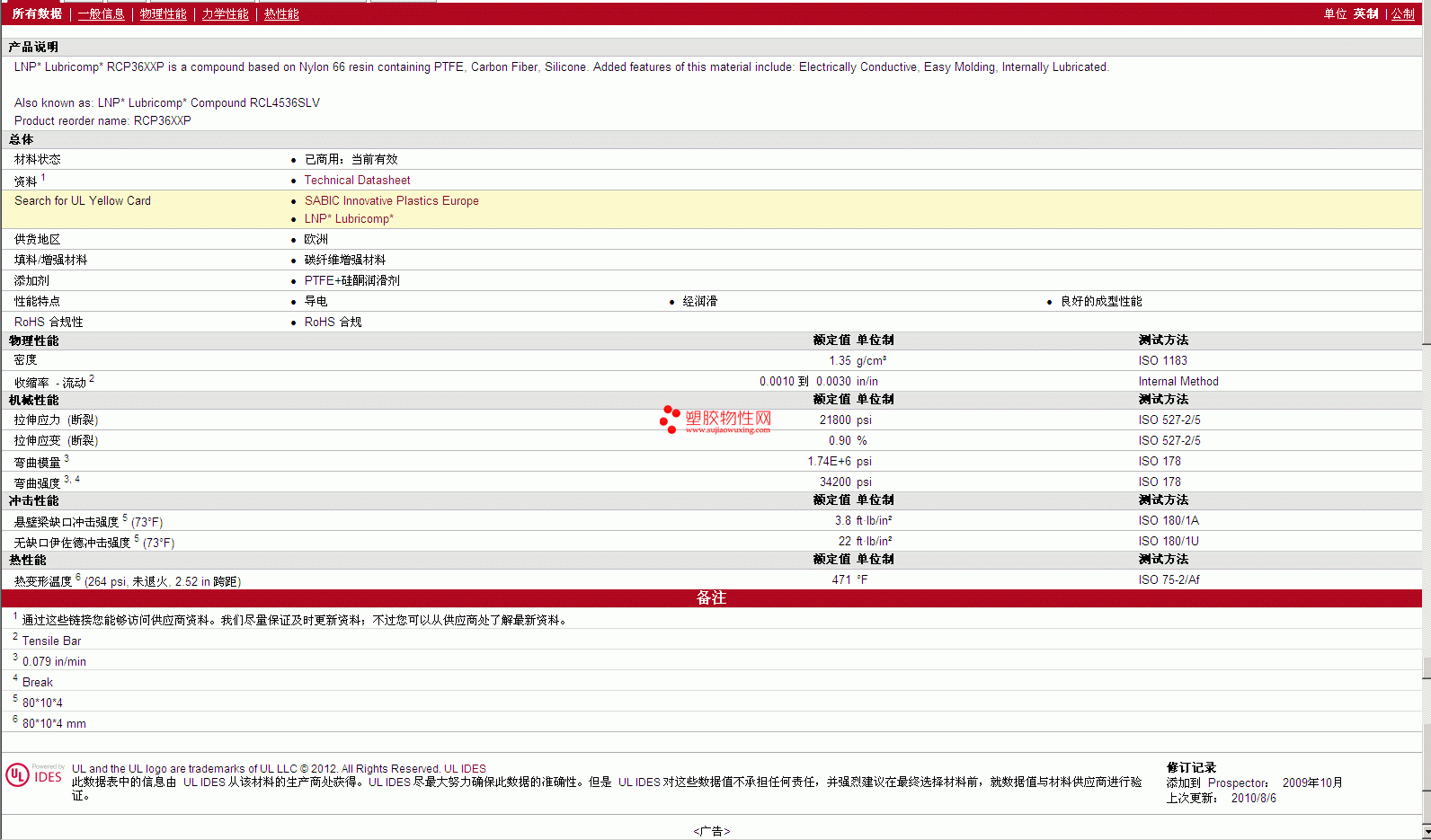The image size is (1431, 840).
Task: Select 英制 units option
Action: click(1366, 14)
